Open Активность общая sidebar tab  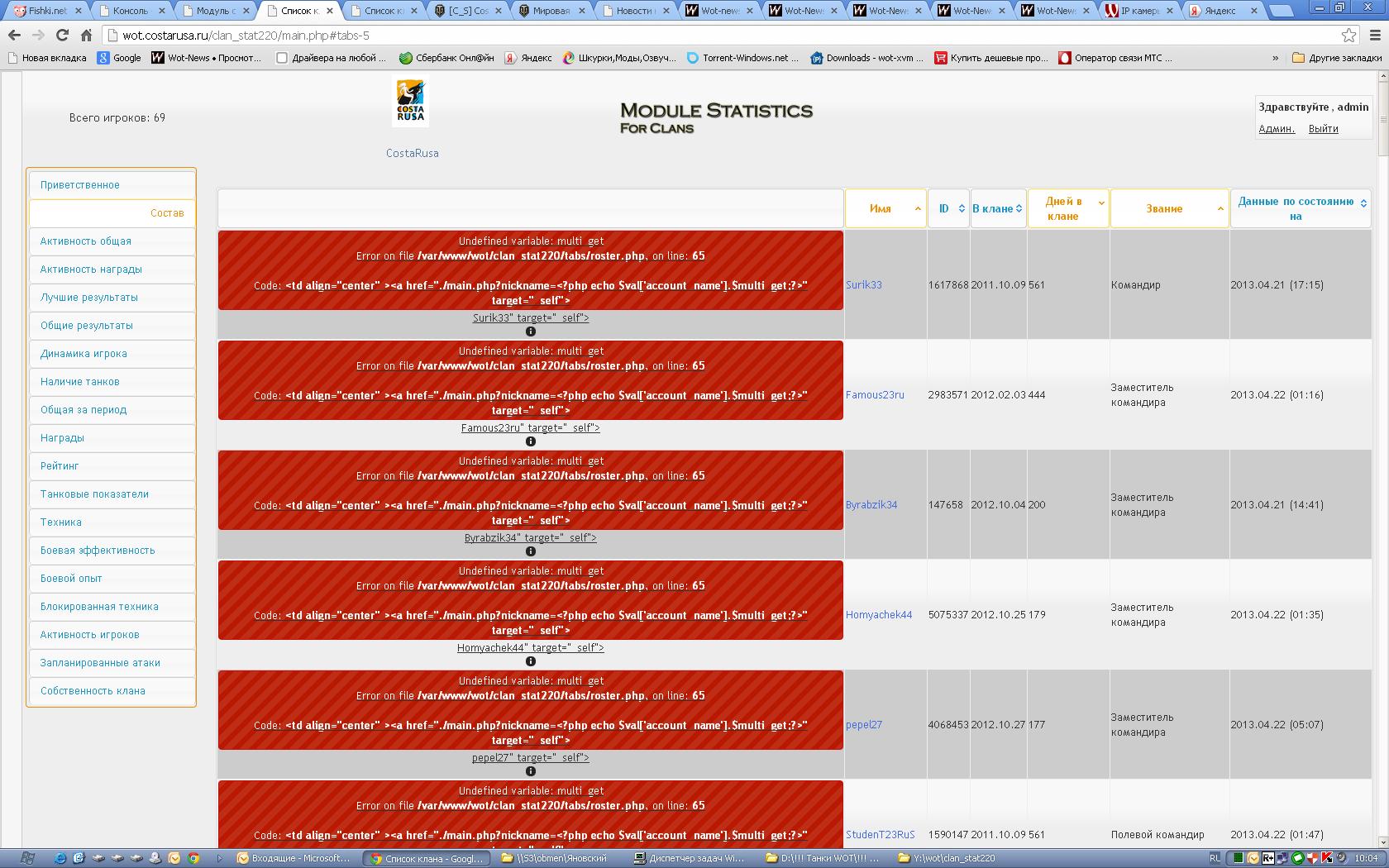pyautogui.click(x=86, y=241)
